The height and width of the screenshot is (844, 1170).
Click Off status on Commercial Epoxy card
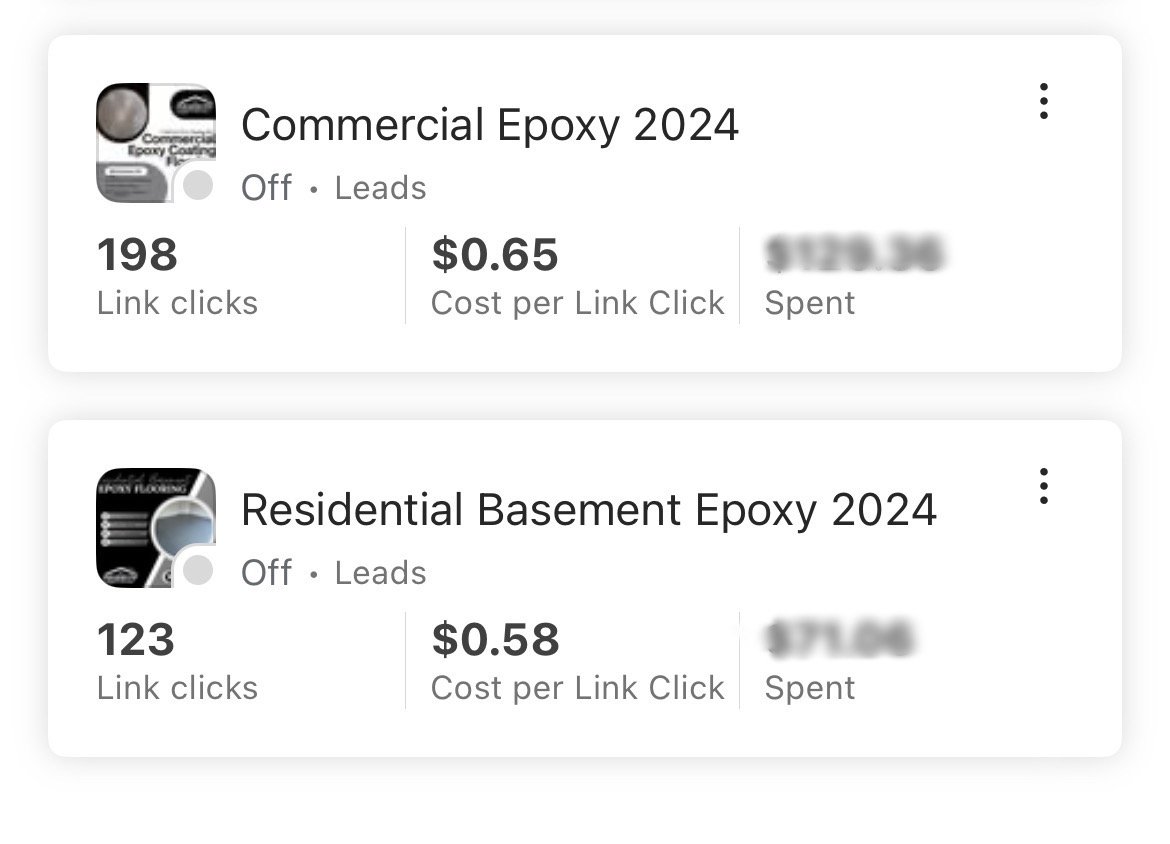[266, 187]
